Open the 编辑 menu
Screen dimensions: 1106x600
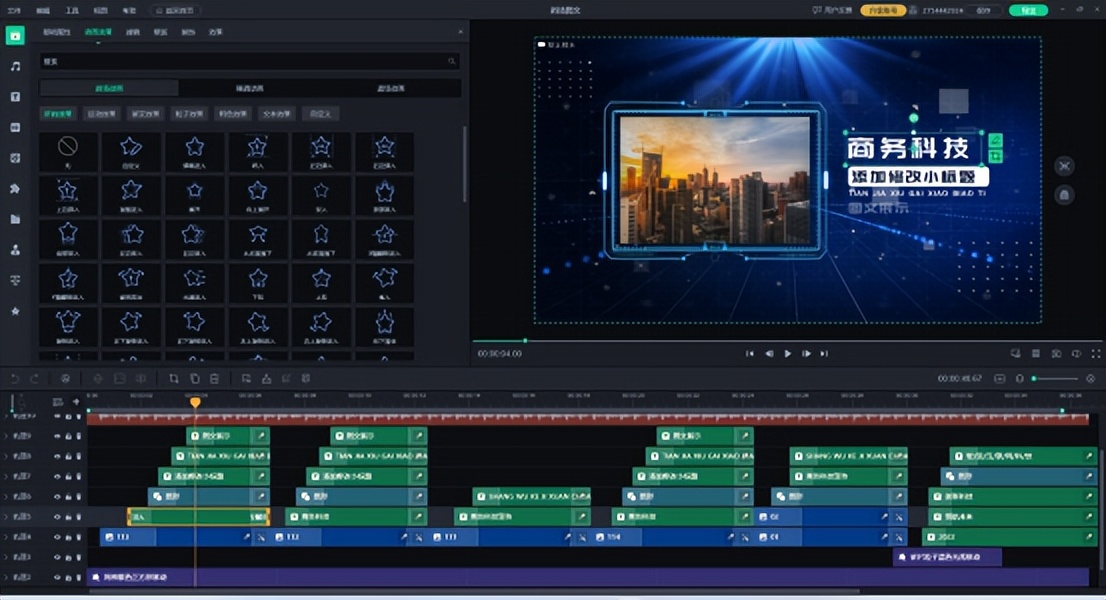tap(43, 11)
